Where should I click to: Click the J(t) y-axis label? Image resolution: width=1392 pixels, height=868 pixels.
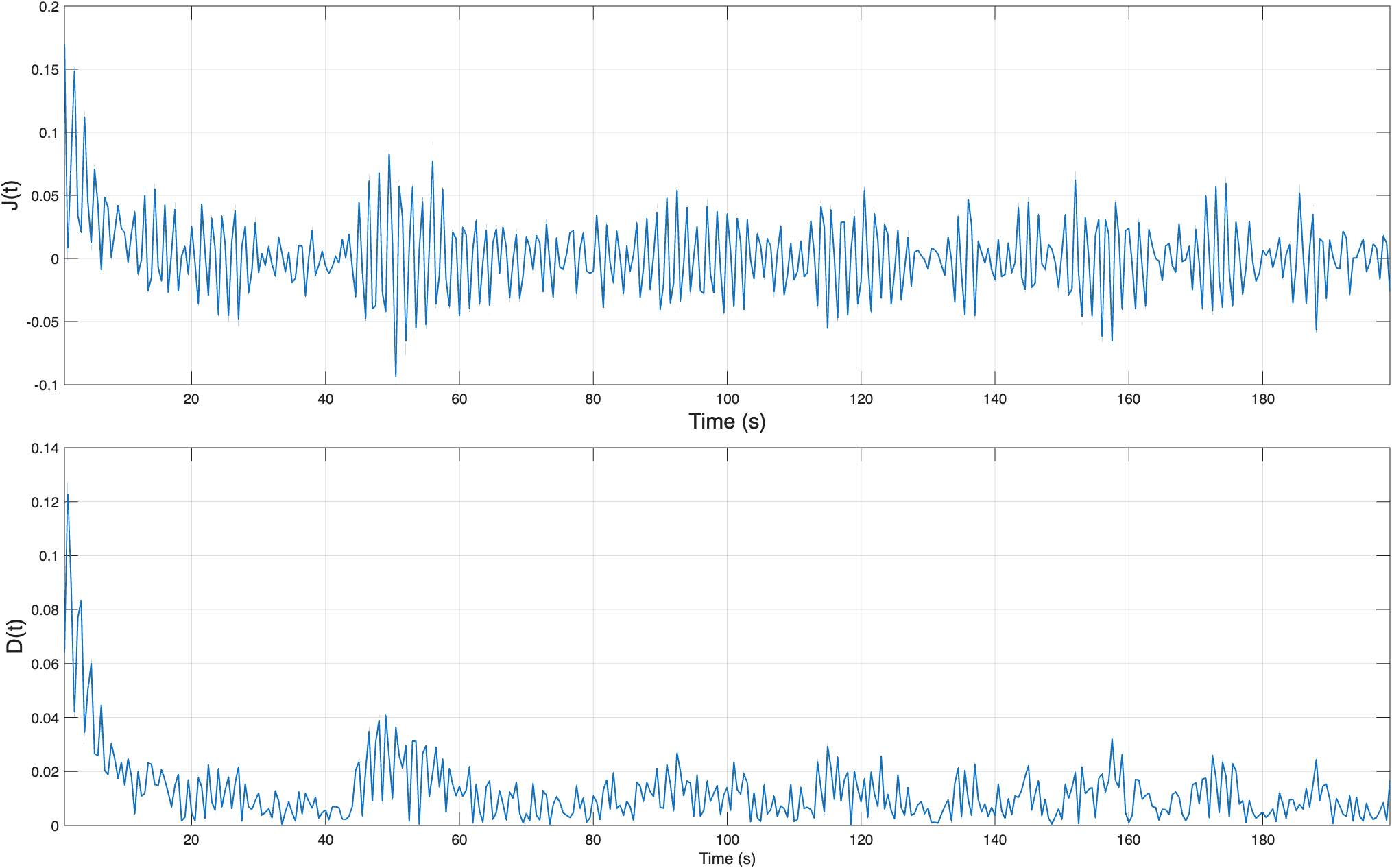[12, 195]
